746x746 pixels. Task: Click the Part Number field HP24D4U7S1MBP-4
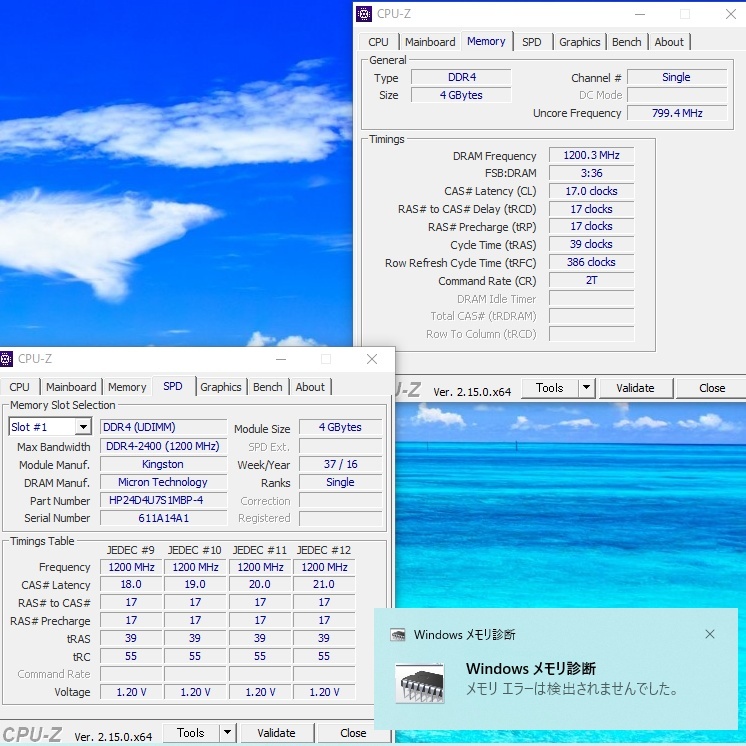click(x=163, y=501)
